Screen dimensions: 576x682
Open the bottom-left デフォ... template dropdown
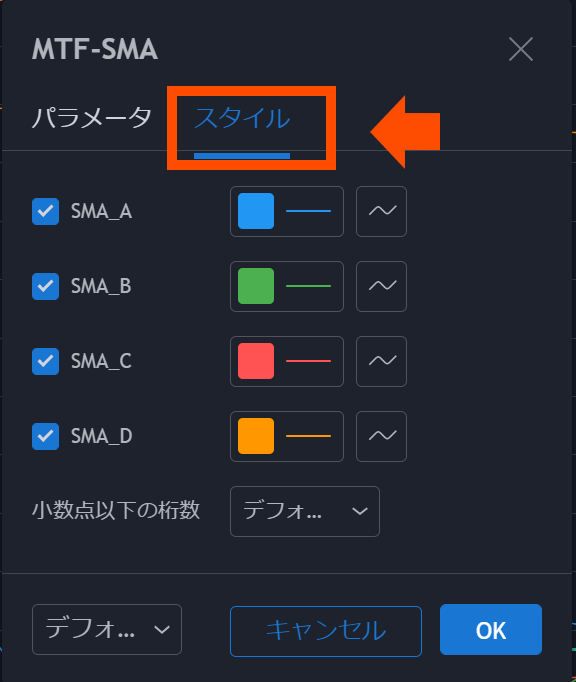coord(107,629)
